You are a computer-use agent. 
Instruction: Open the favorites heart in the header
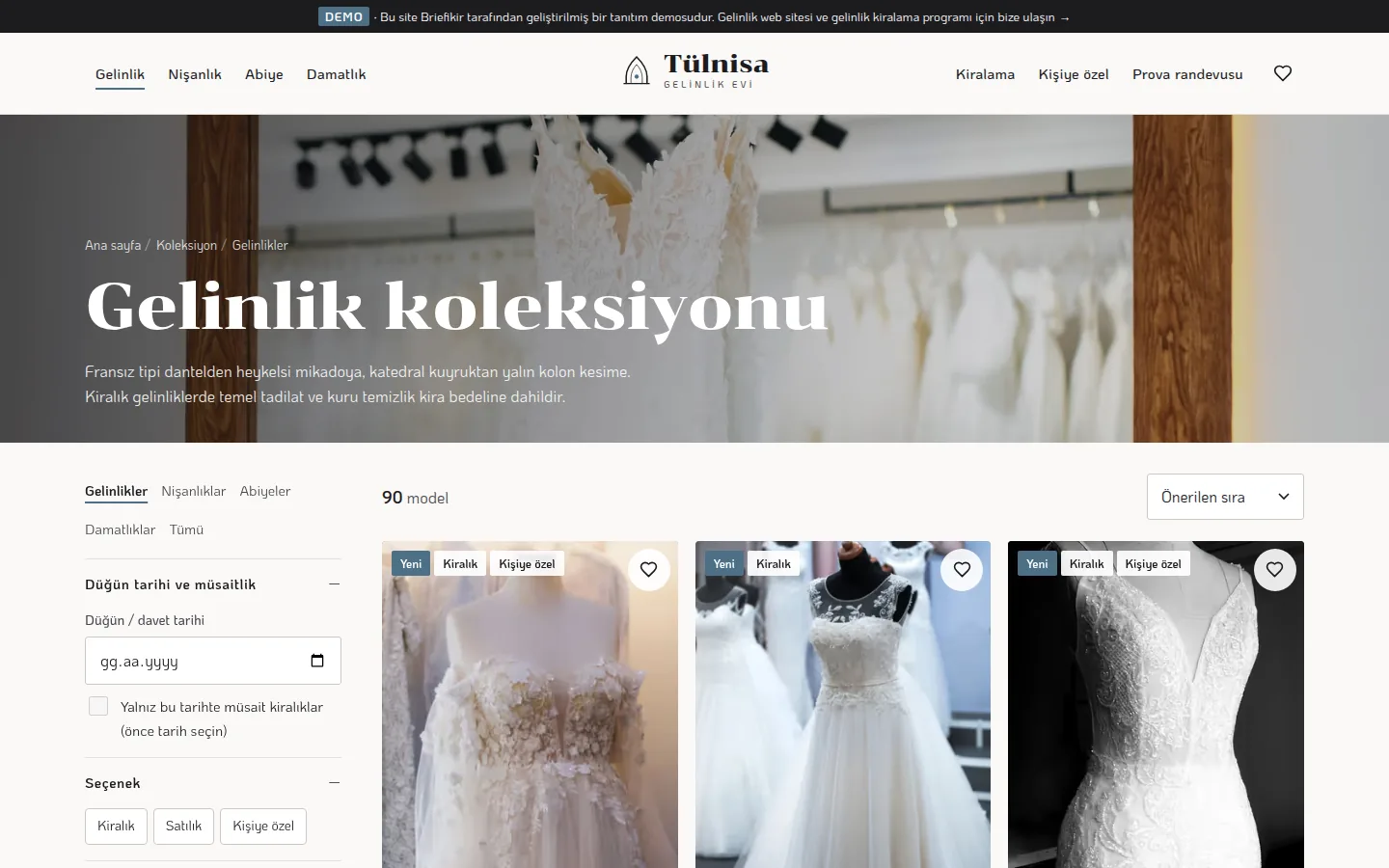tap(1282, 73)
